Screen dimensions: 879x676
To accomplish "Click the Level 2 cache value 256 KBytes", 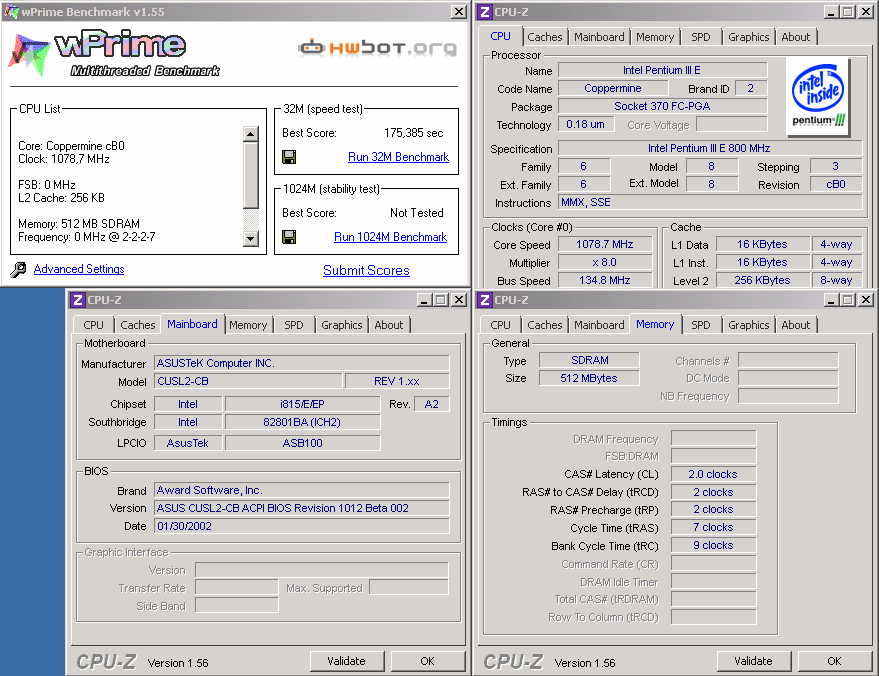I will 762,280.
